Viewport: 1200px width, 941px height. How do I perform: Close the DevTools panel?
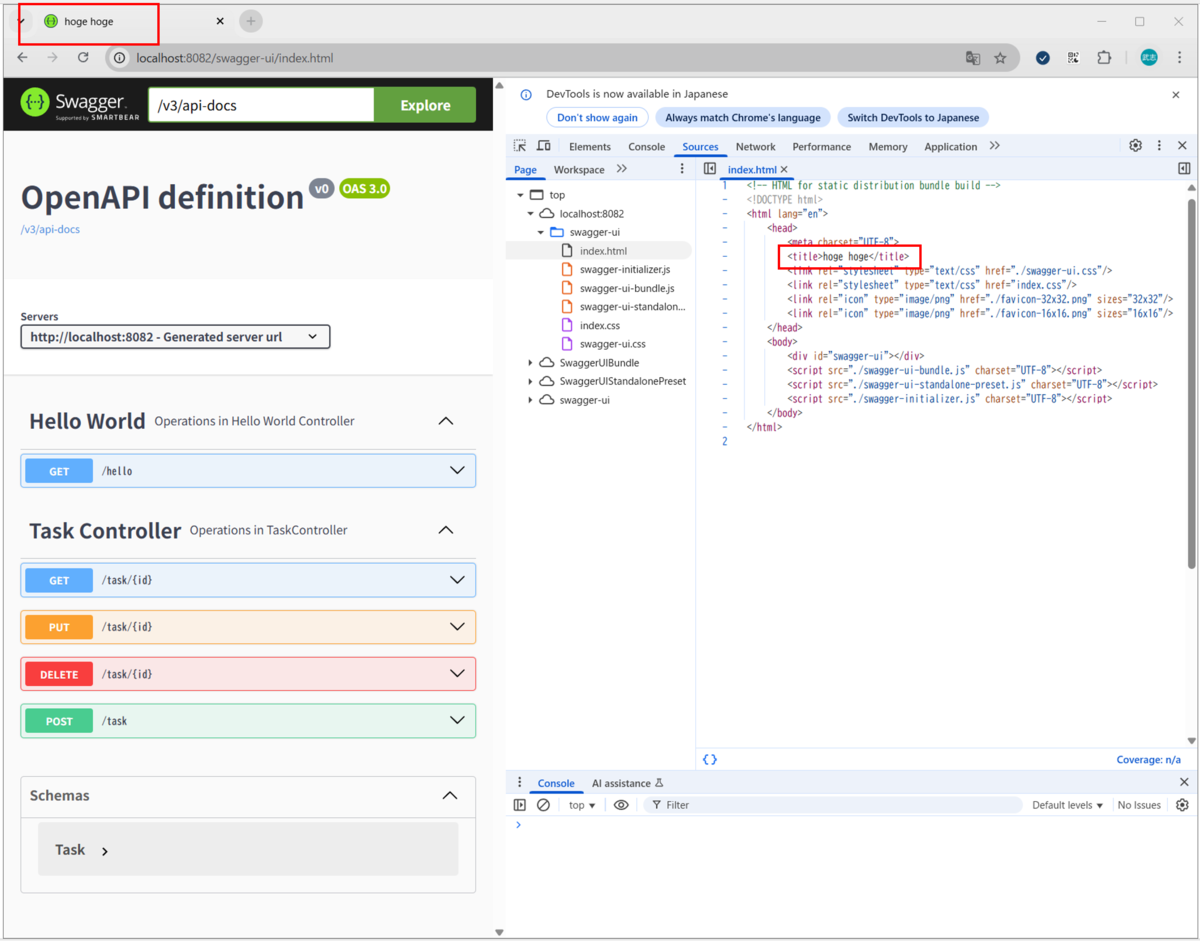coord(1182,146)
